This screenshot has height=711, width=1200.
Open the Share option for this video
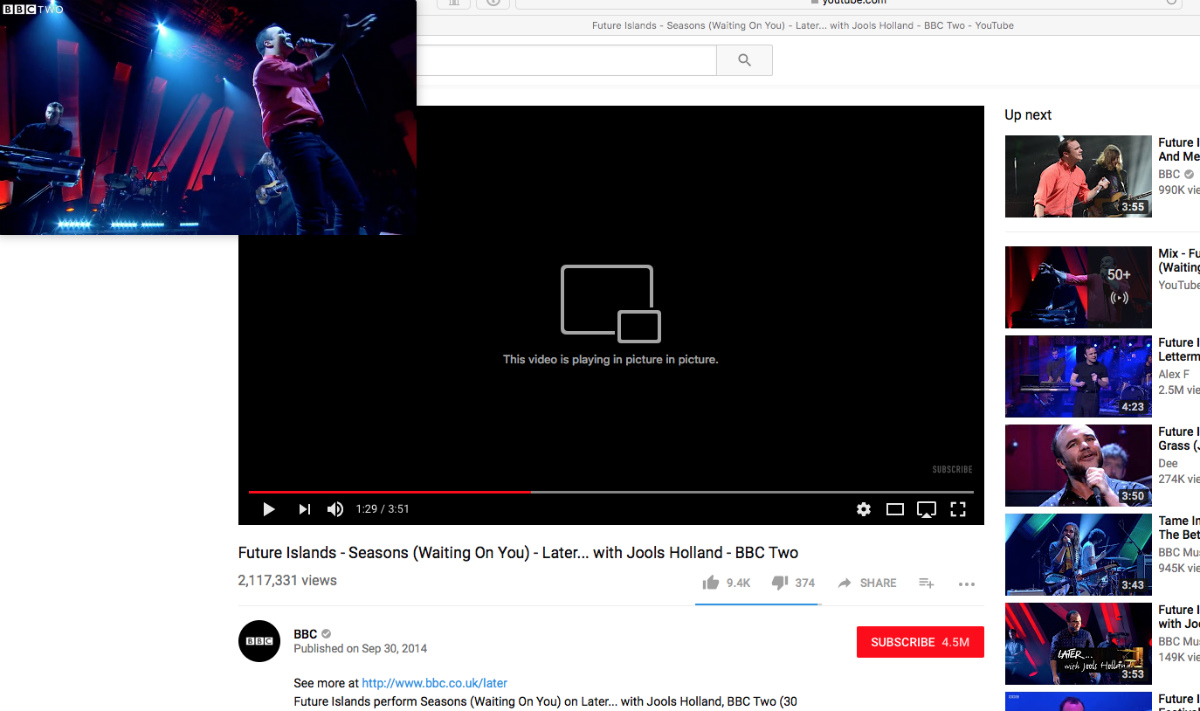tap(867, 583)
